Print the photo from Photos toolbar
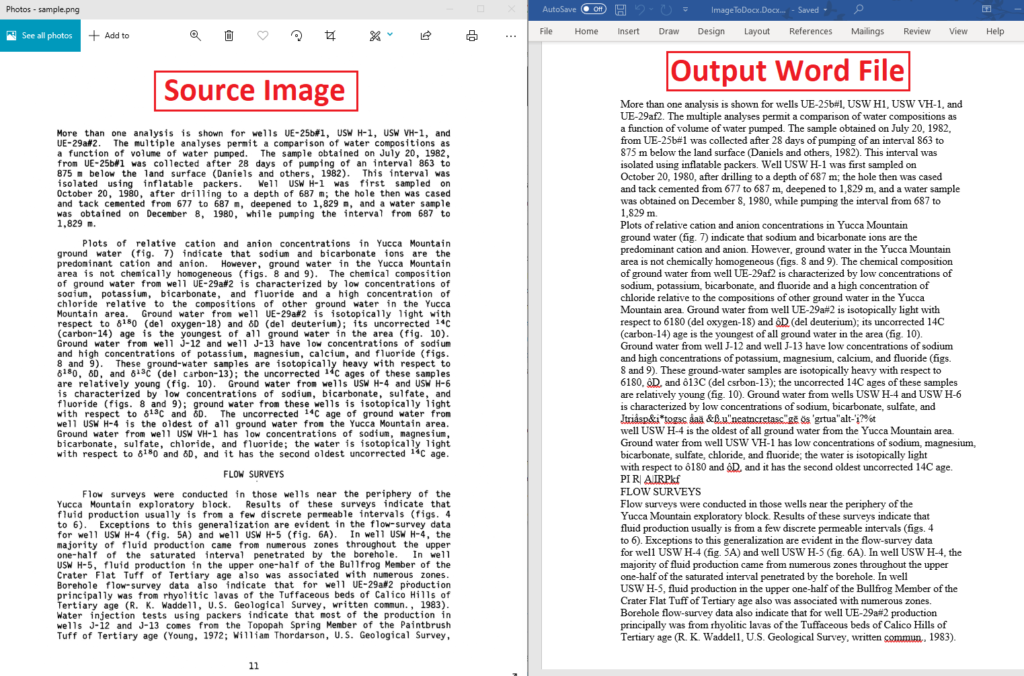The image size is (1024, 676). pyautogui.click(x=471, y=34)
